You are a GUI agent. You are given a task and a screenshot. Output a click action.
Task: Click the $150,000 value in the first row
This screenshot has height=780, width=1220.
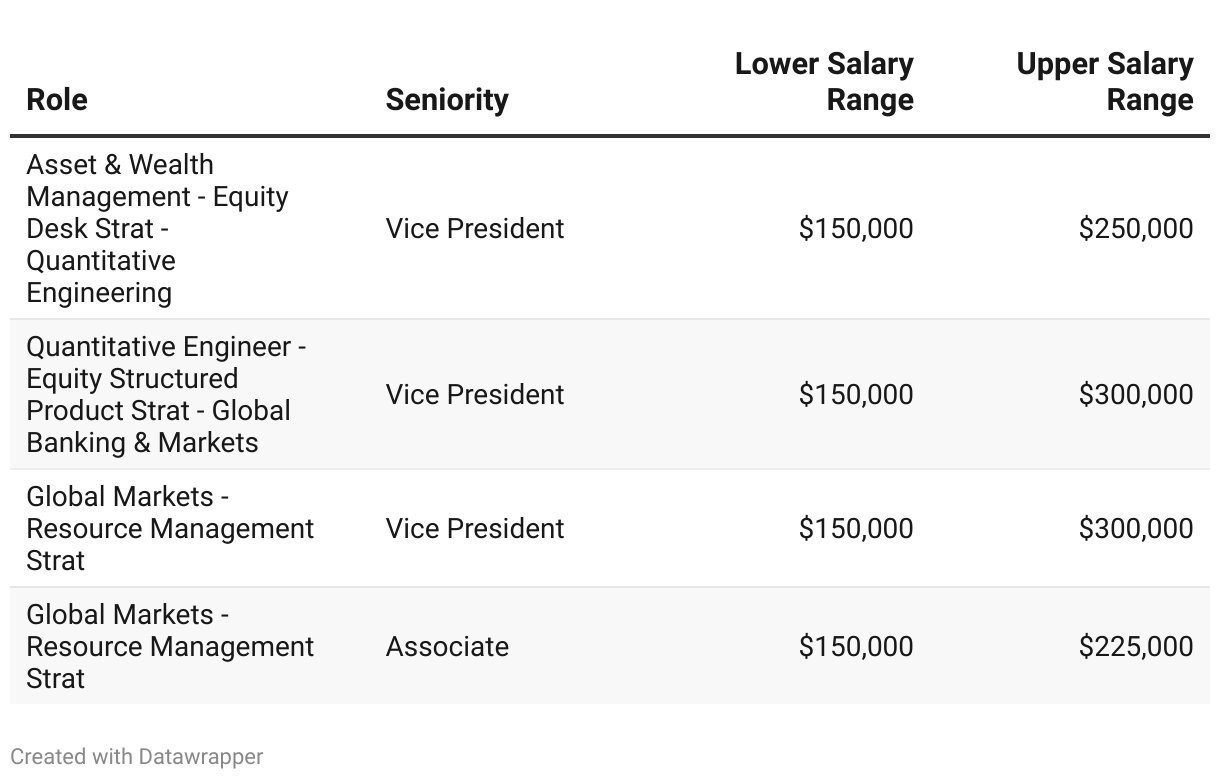[x=855, y=228]
